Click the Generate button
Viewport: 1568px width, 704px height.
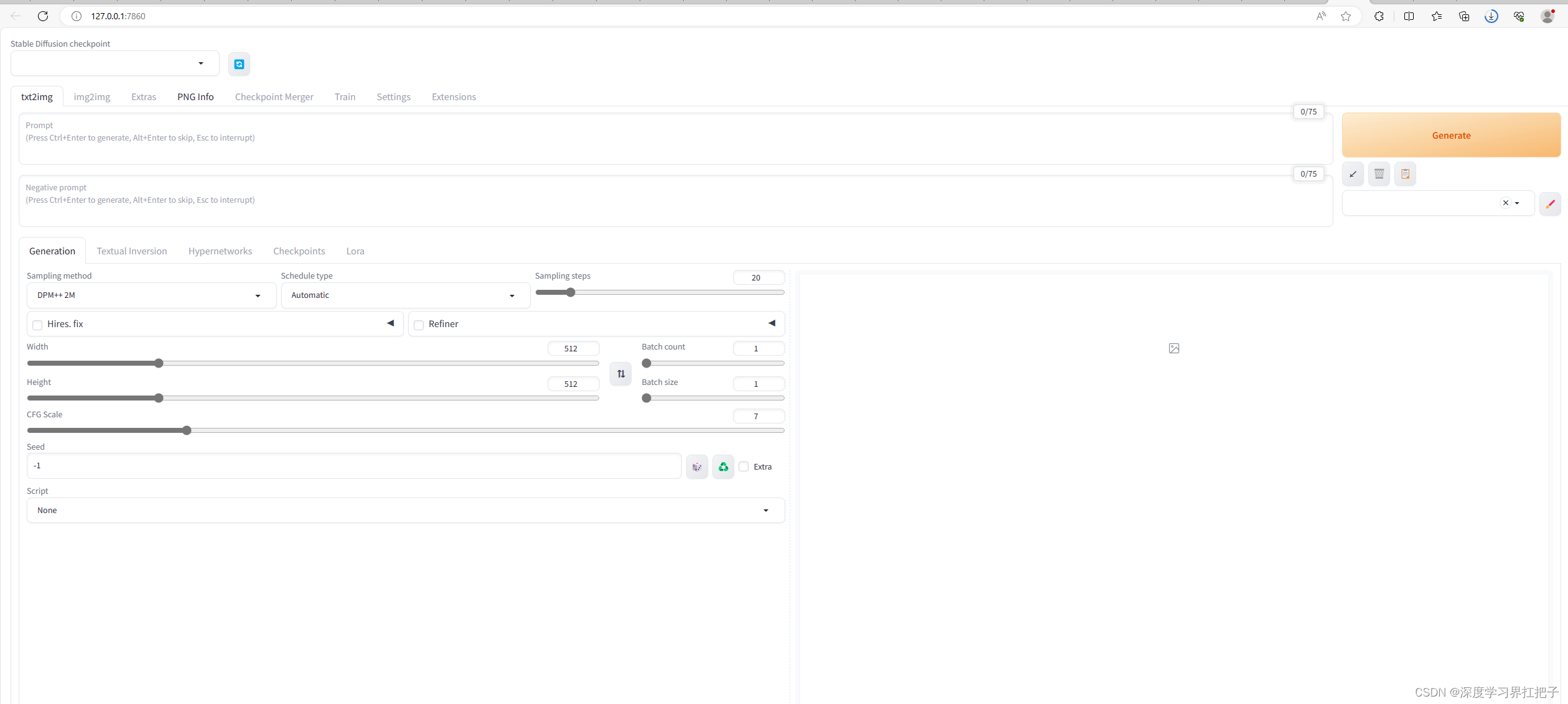[x=1451, y=136]
